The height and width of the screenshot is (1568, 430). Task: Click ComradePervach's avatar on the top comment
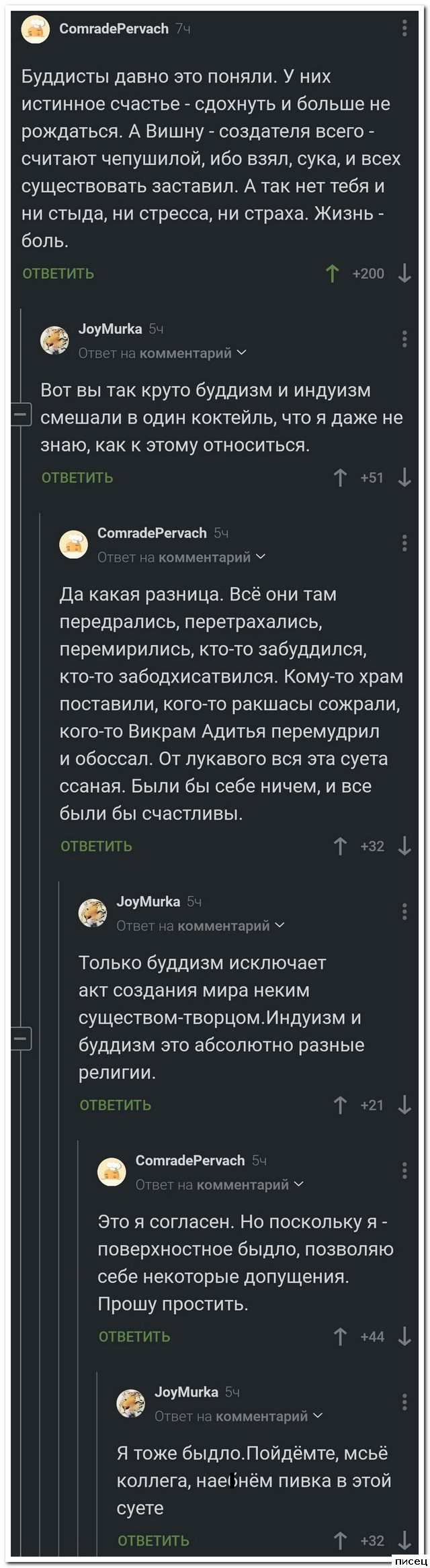coord(36,29)
